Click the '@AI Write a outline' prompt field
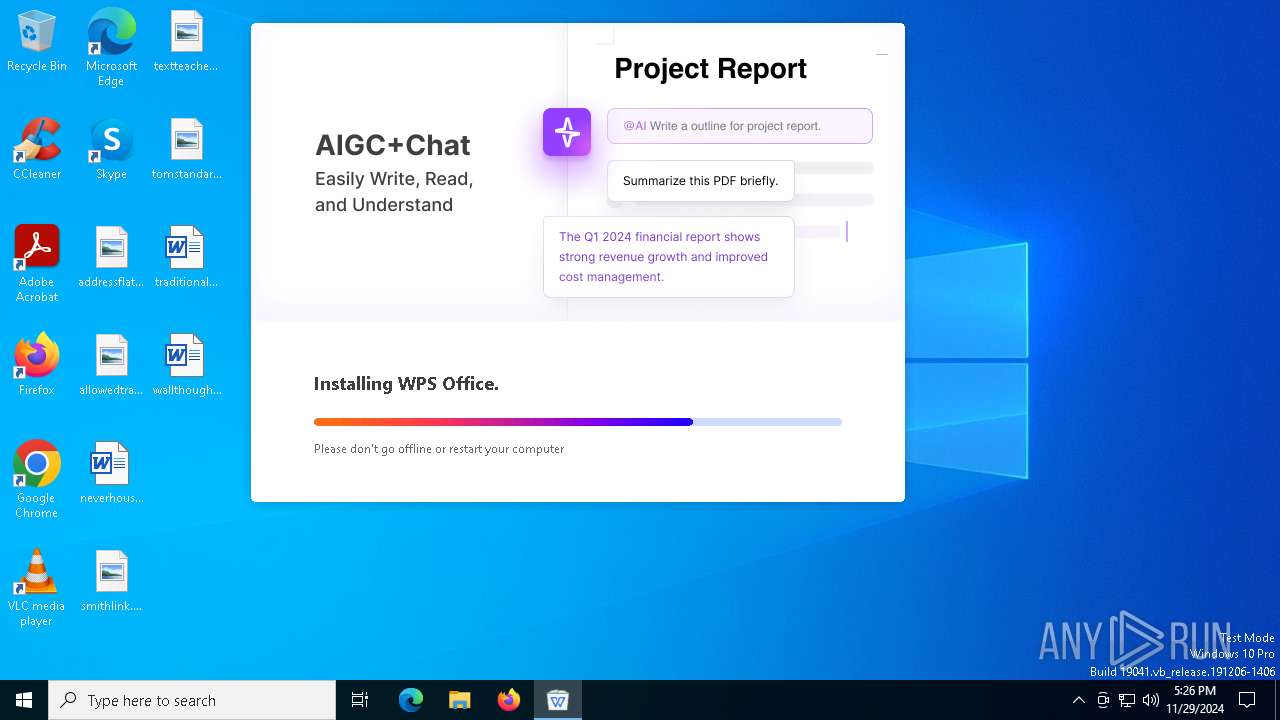Viewport: 1280px width, 720px height. tap(740, 126)
